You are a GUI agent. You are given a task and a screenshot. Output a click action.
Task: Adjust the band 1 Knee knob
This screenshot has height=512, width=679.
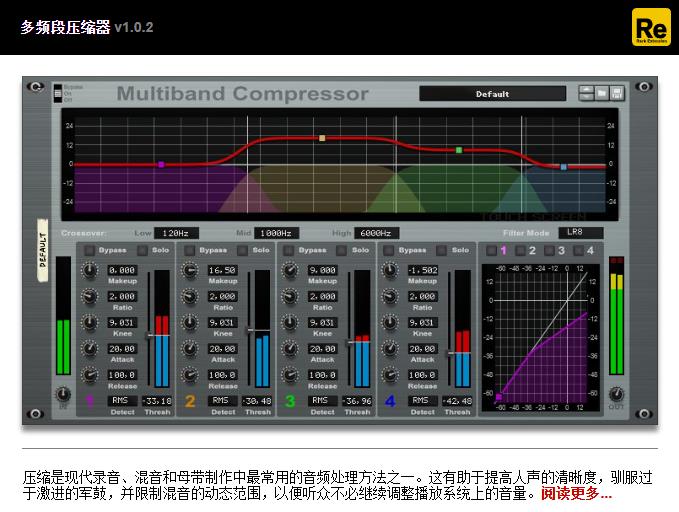(90, 323)
